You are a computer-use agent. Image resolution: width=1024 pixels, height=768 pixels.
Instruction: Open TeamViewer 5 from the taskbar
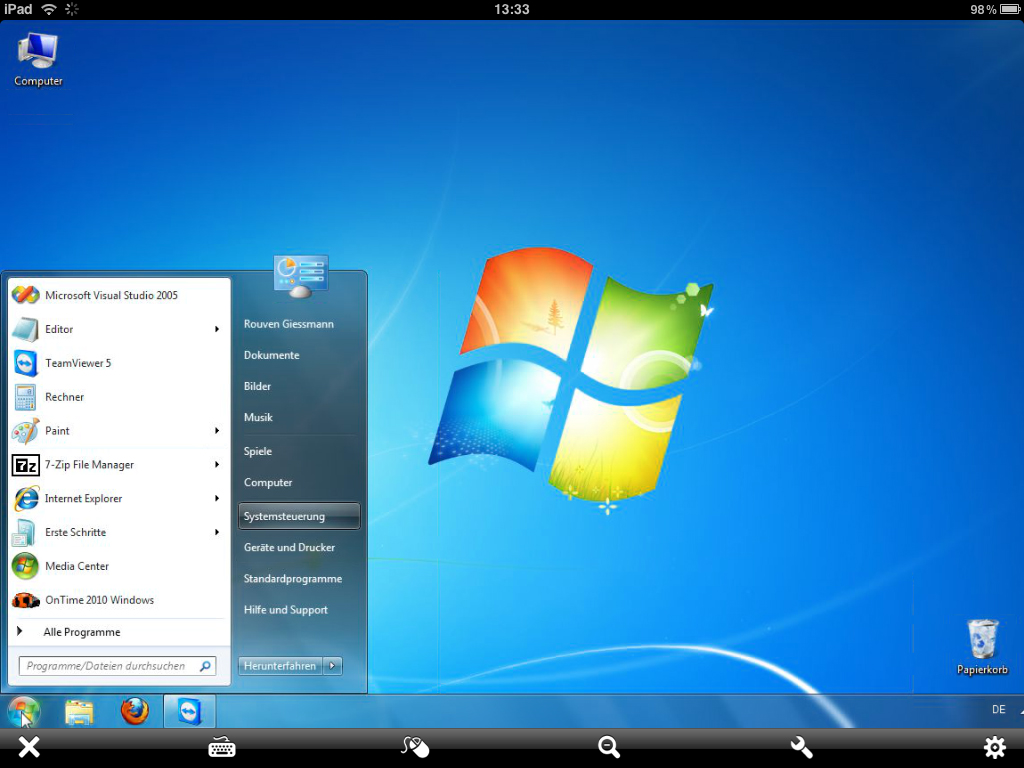tap(189, 711)
